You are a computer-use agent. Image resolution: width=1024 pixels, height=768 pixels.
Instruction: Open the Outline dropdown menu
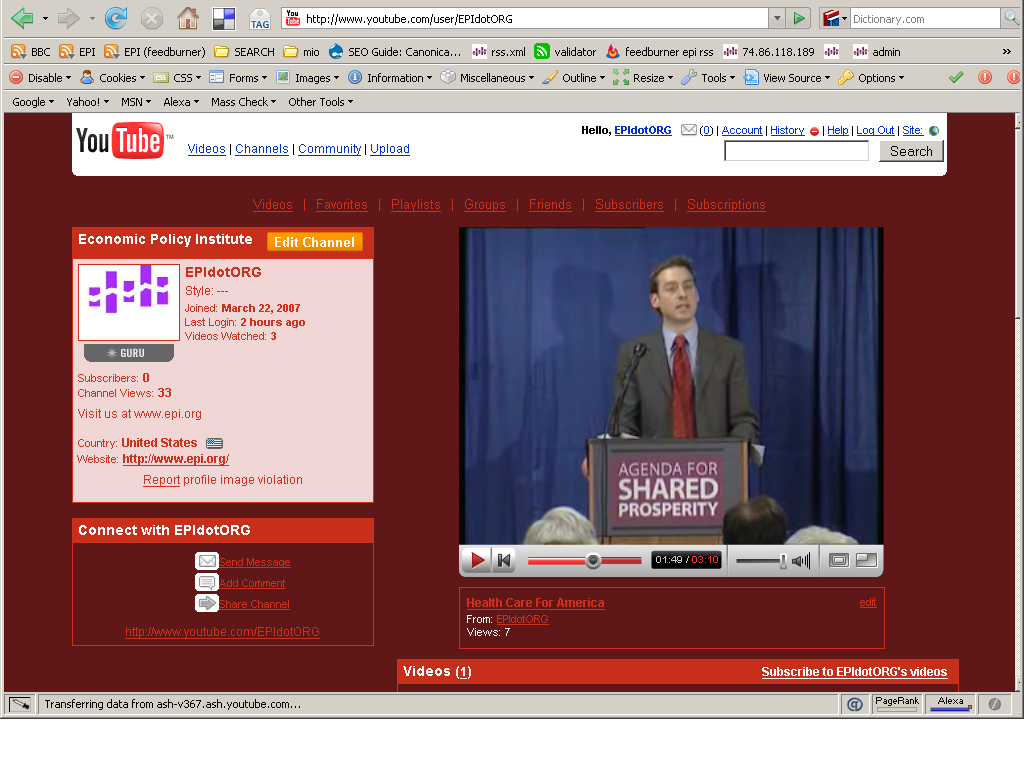point(574,78)
